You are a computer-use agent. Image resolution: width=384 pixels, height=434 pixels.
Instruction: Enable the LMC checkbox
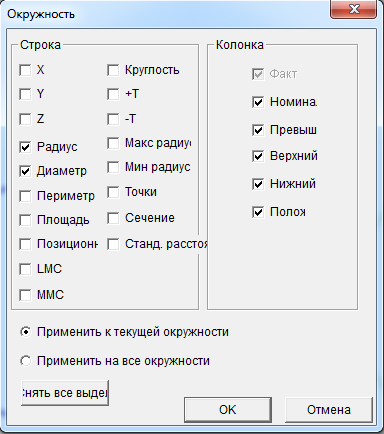point(25,269)
